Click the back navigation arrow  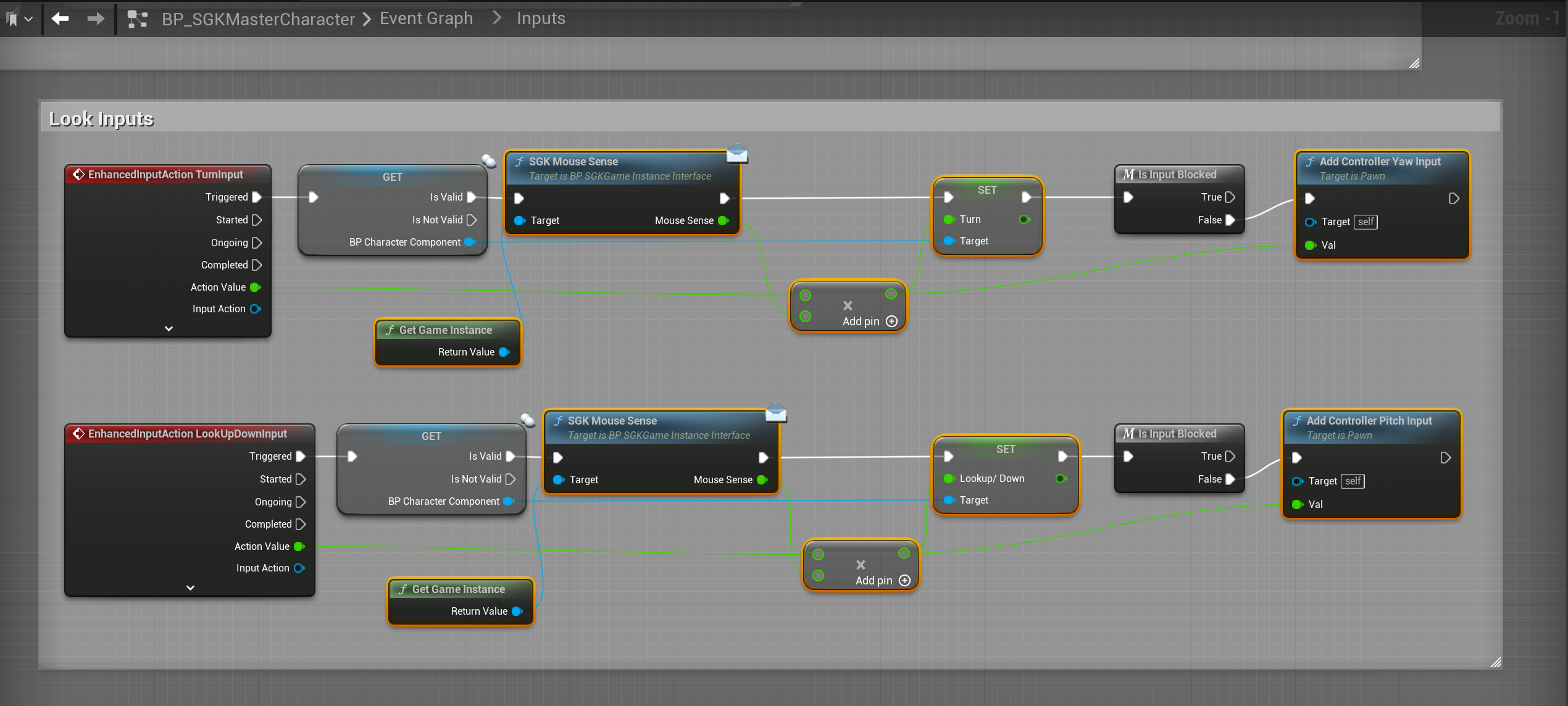[60, 19]
